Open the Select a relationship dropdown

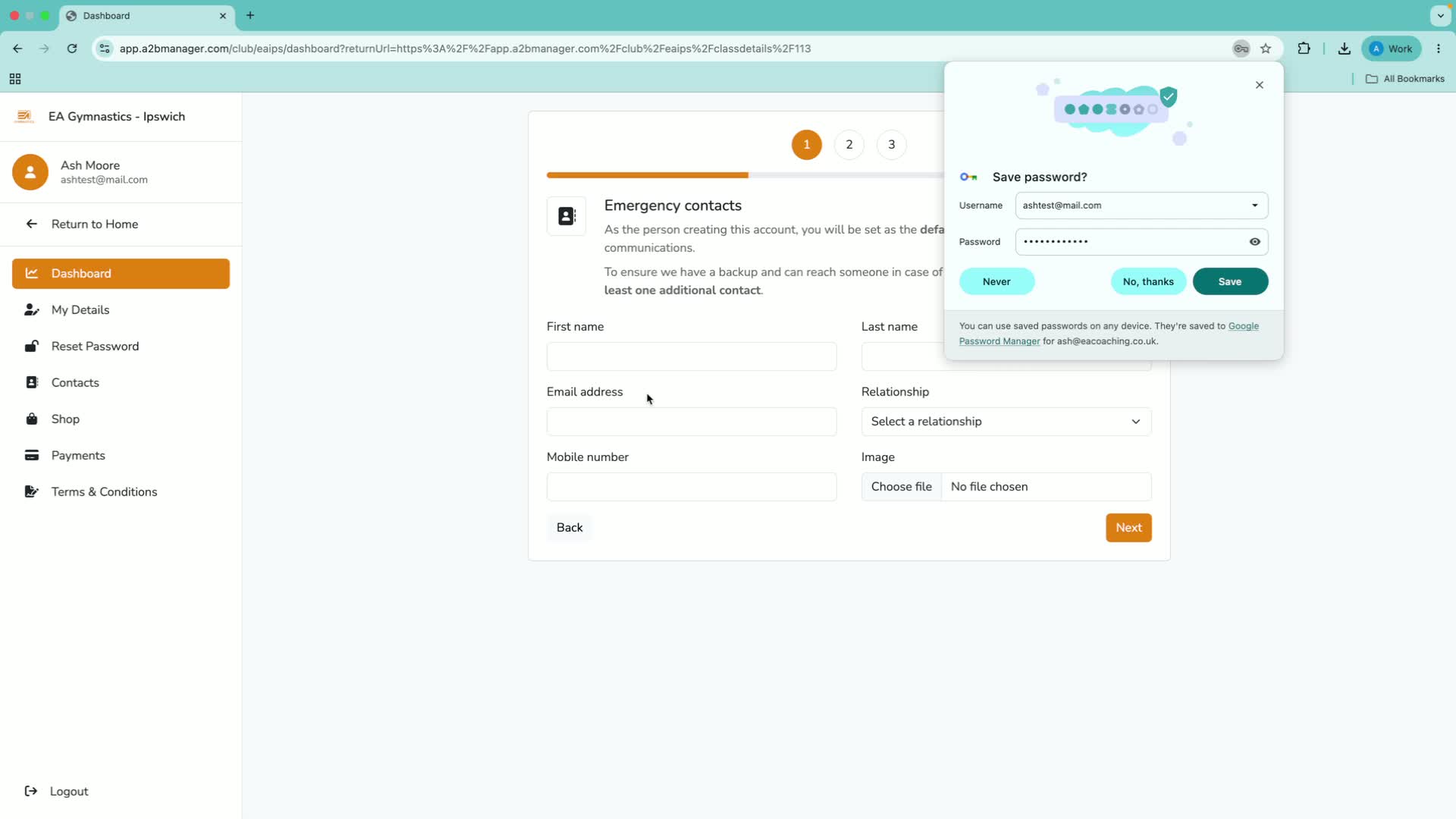tap(1006, 422)
